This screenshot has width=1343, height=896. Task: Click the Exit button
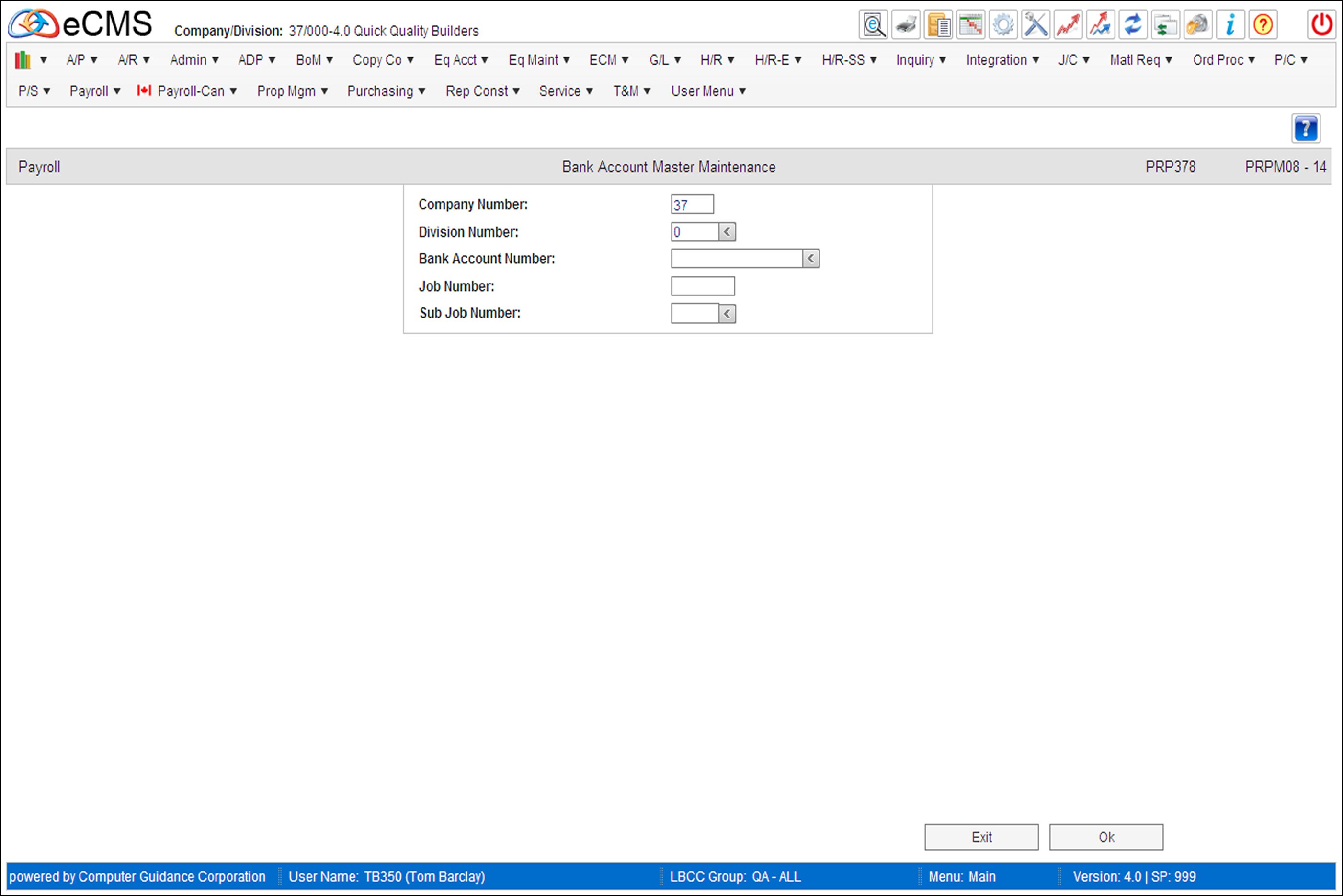coord(981,837)
